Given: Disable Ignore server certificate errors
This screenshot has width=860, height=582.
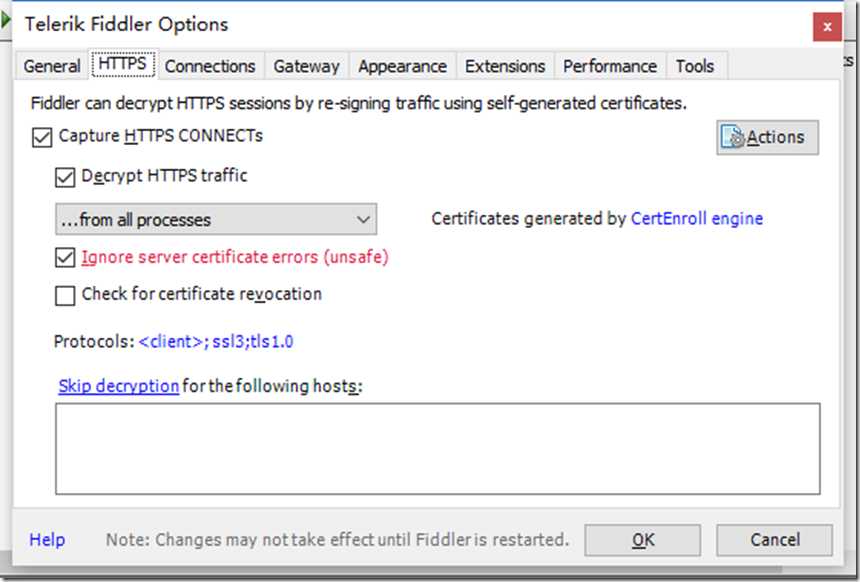Looking at the screenshot, I should tap(65, 257).
